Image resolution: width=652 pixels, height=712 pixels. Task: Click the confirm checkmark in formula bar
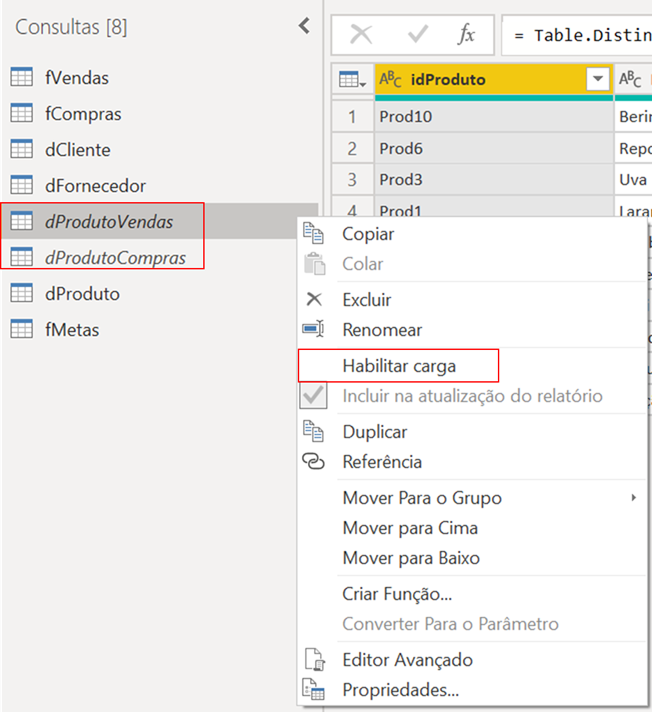(x=418, y=35)
